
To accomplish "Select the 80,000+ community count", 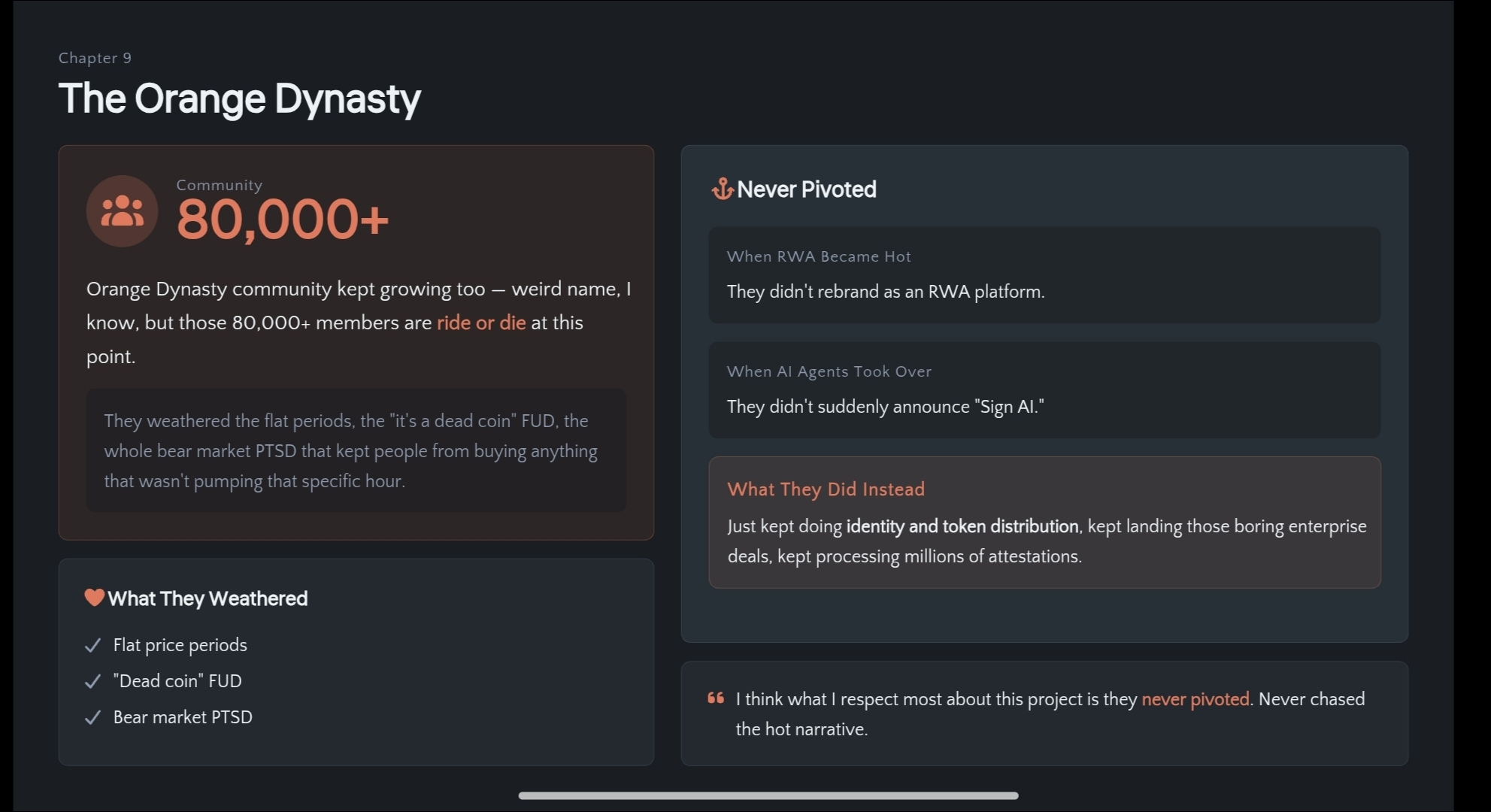I will 283,219.
